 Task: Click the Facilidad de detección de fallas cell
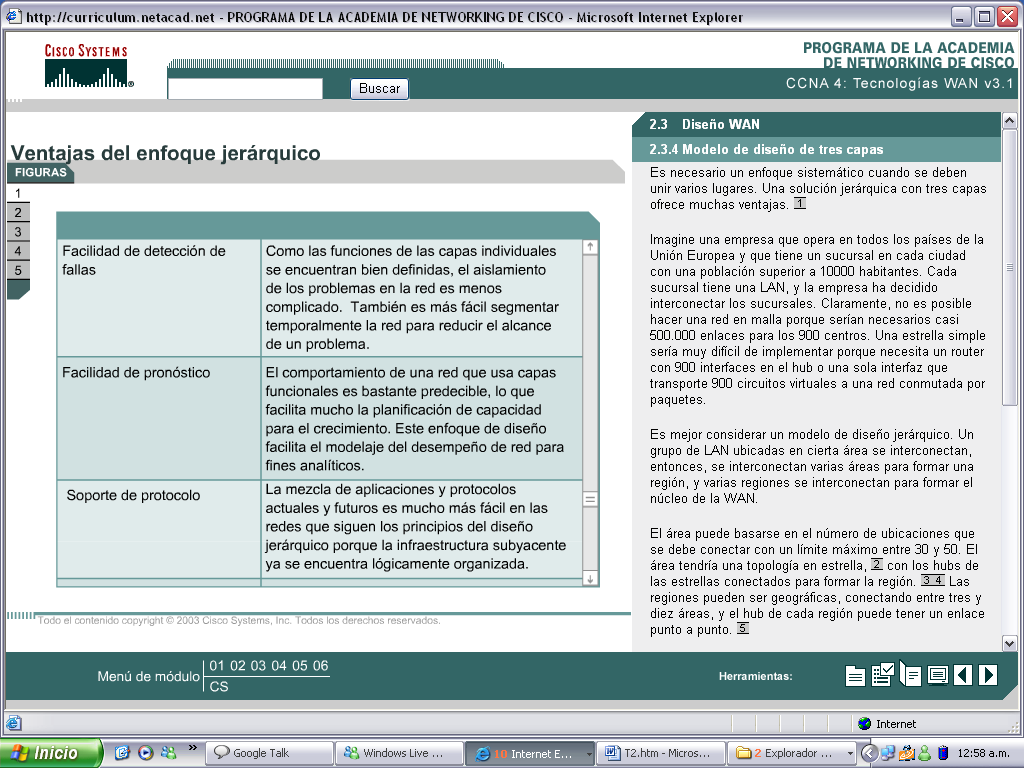tap(159, 298)
